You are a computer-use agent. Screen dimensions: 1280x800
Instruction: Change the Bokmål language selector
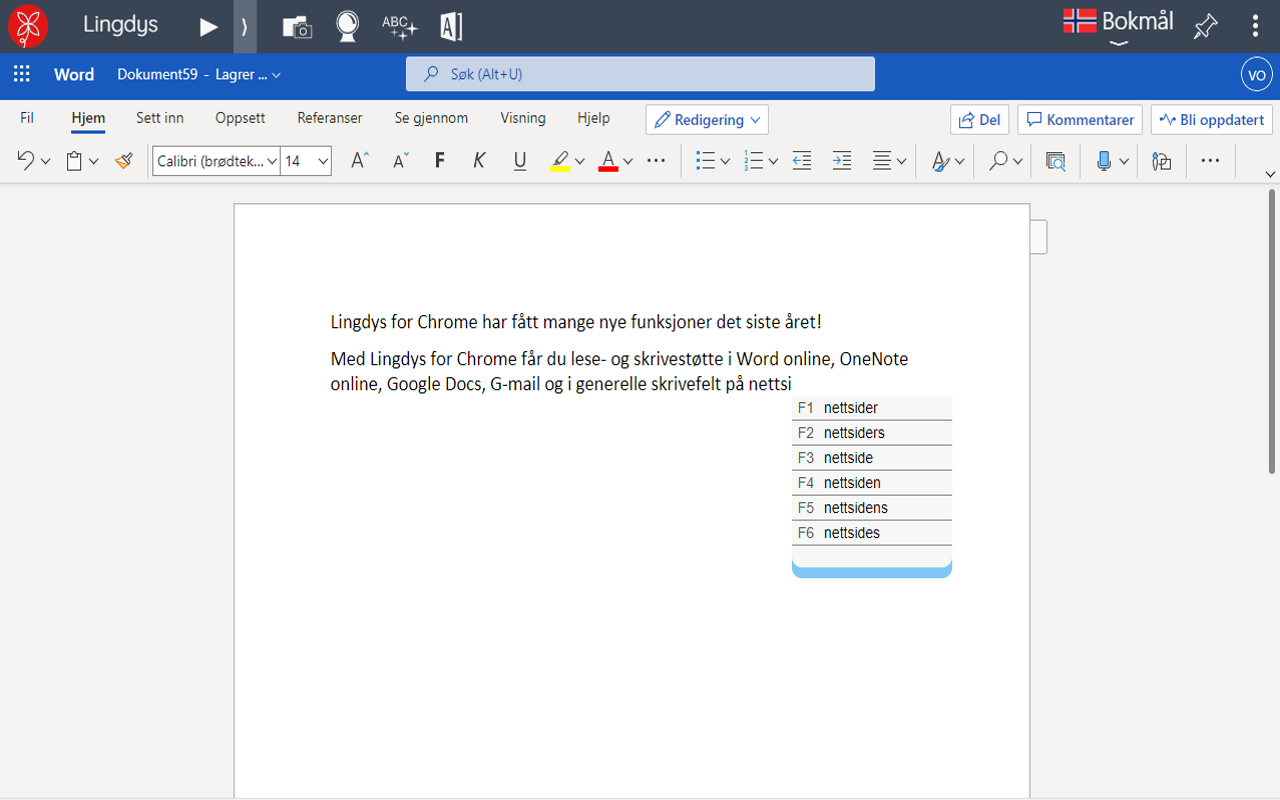click(1118, 24)
